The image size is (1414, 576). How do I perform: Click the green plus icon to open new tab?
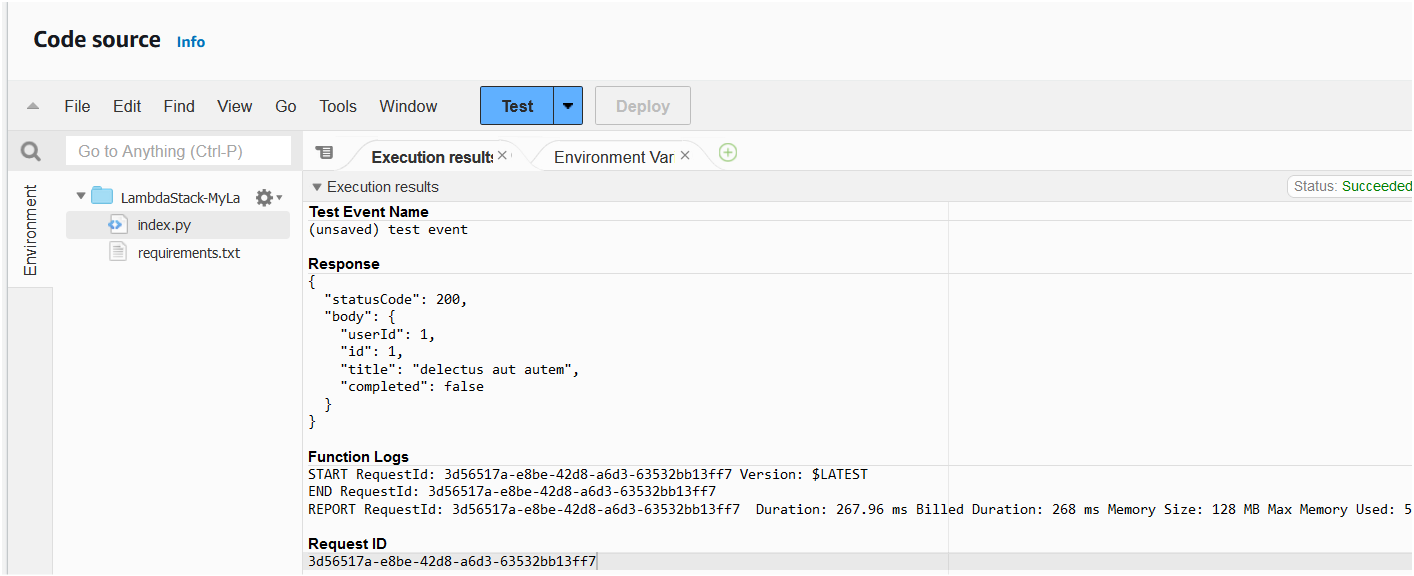pos(727,152)
